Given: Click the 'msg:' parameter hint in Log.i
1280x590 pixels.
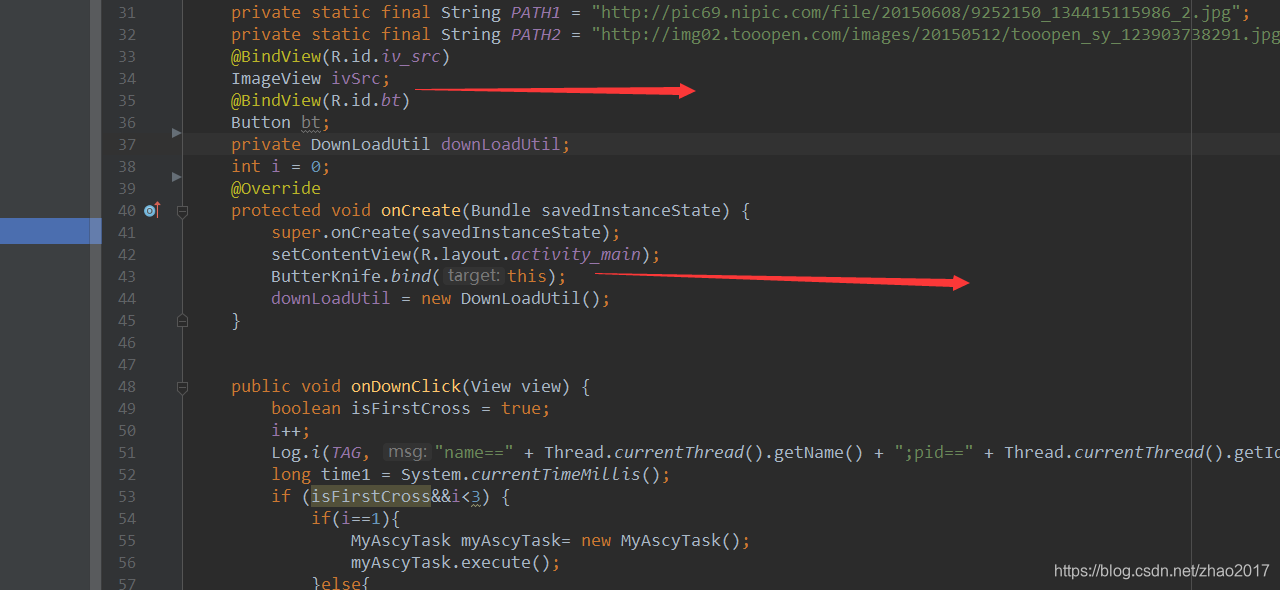Looking at the screenshot, I should point(407,452).
